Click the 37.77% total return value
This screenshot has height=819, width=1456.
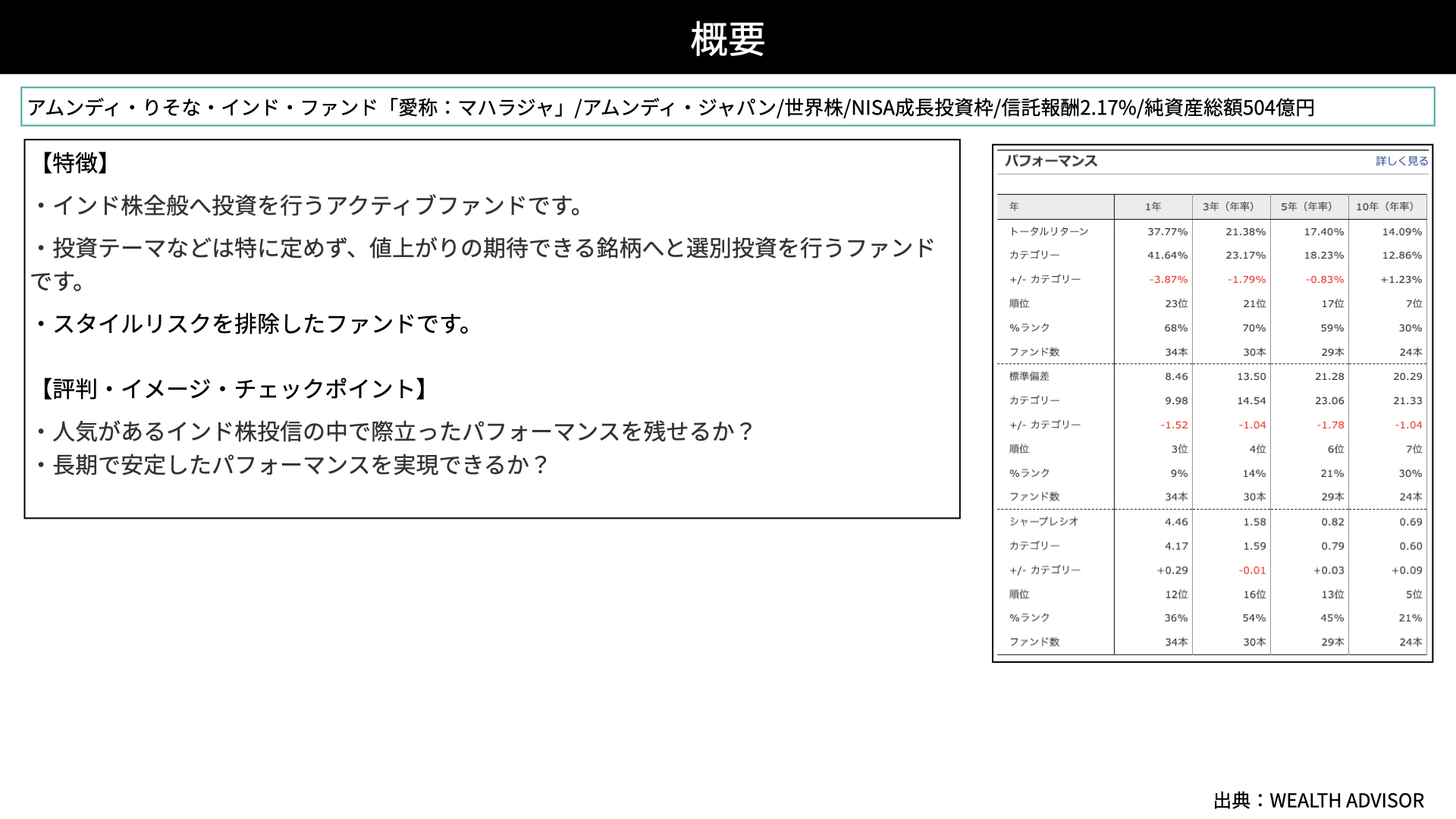(1167, 231)
